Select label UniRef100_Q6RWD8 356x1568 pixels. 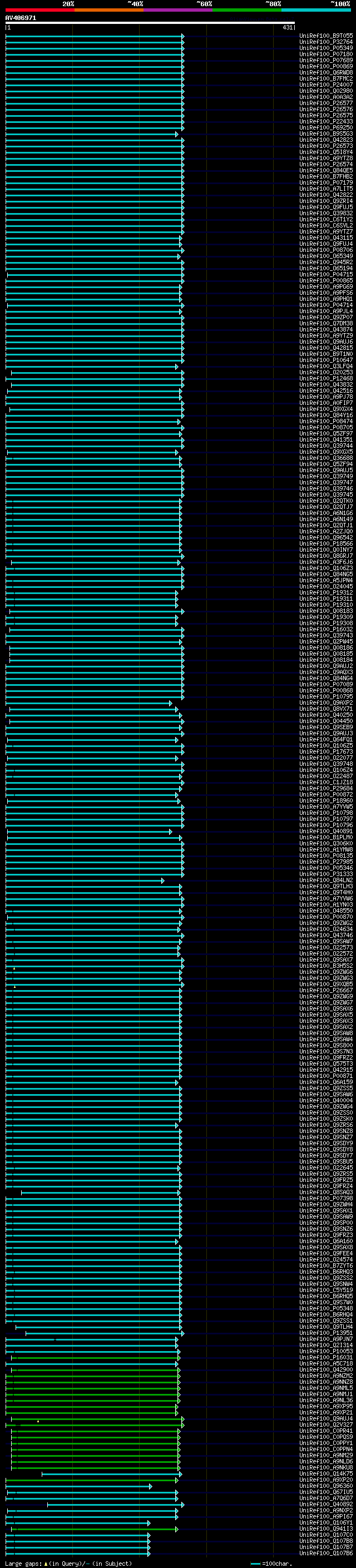[x=326, y=72]
